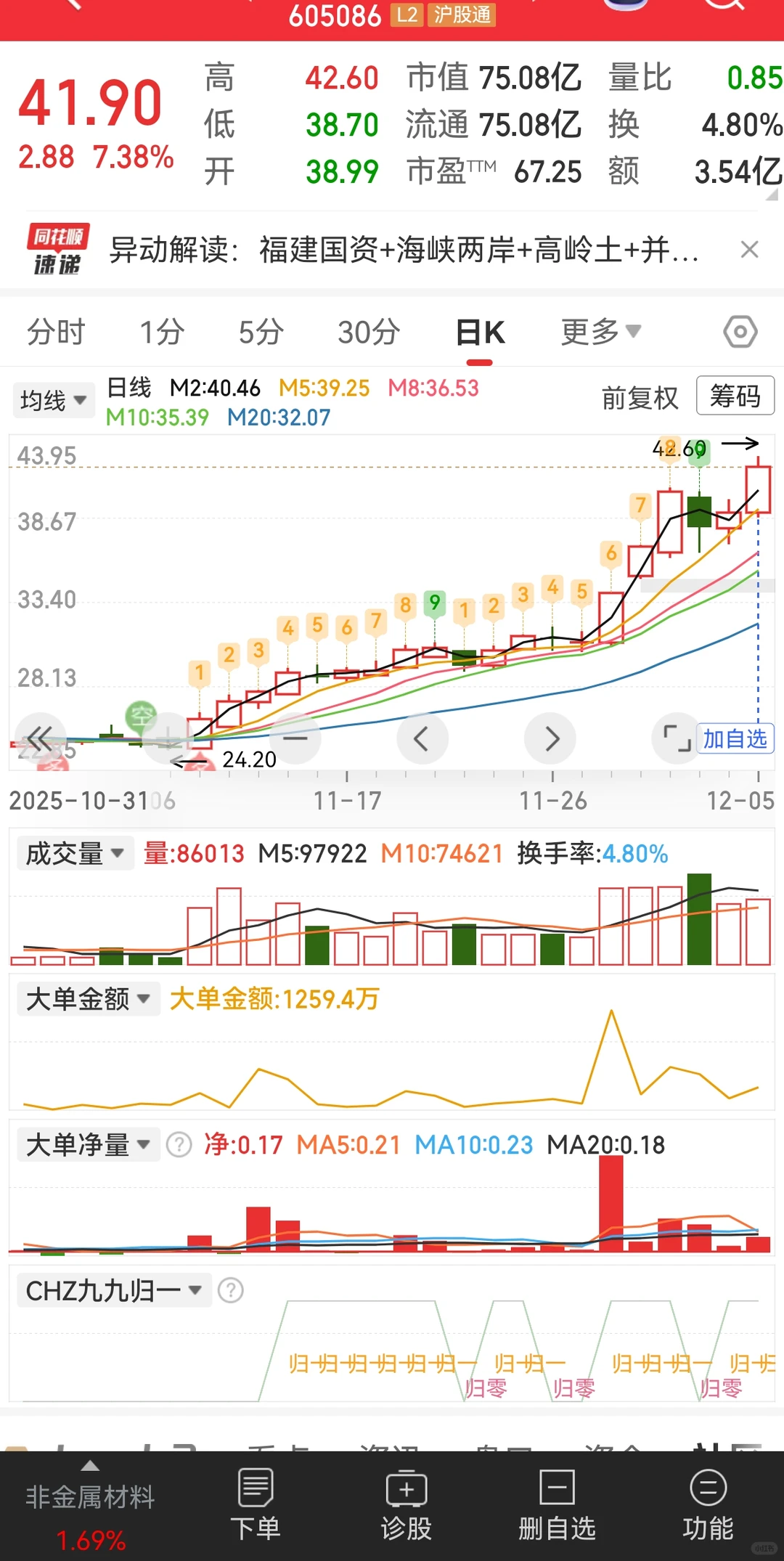Open help icon beside 大单净量

click(x=179, y=1145)
